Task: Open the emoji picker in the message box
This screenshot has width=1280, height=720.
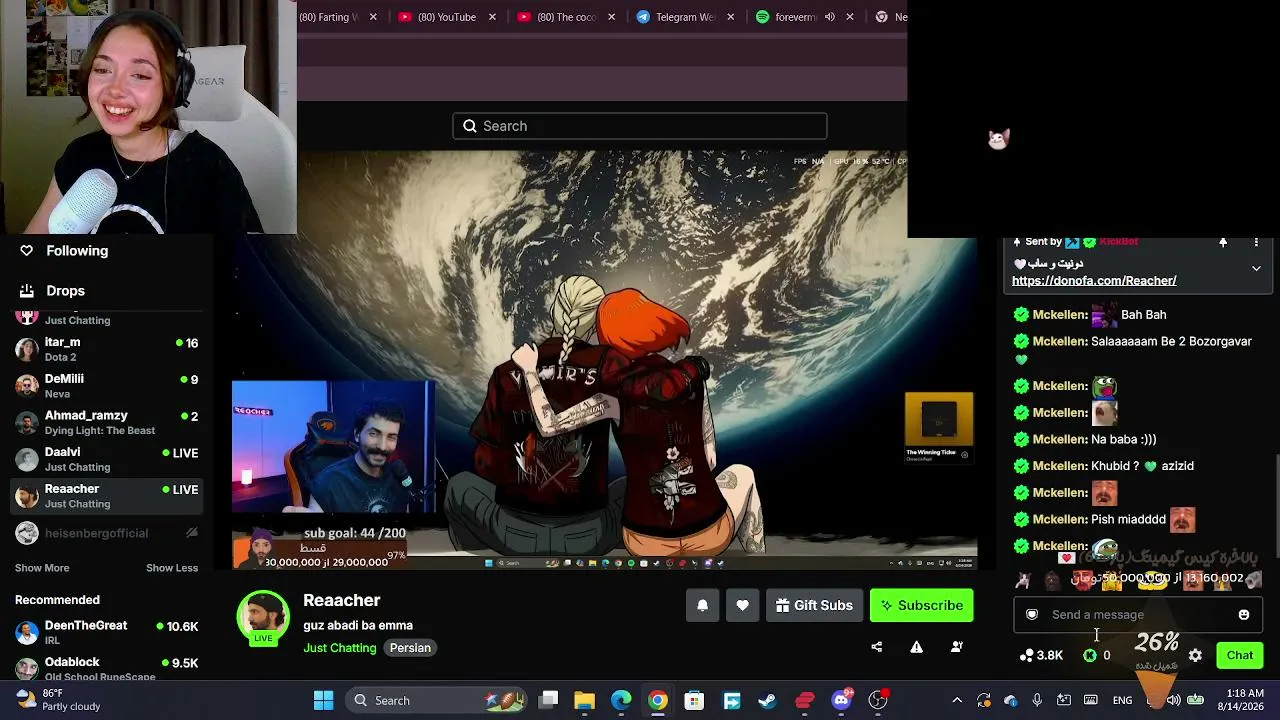Action: [x=1244, y=615]
